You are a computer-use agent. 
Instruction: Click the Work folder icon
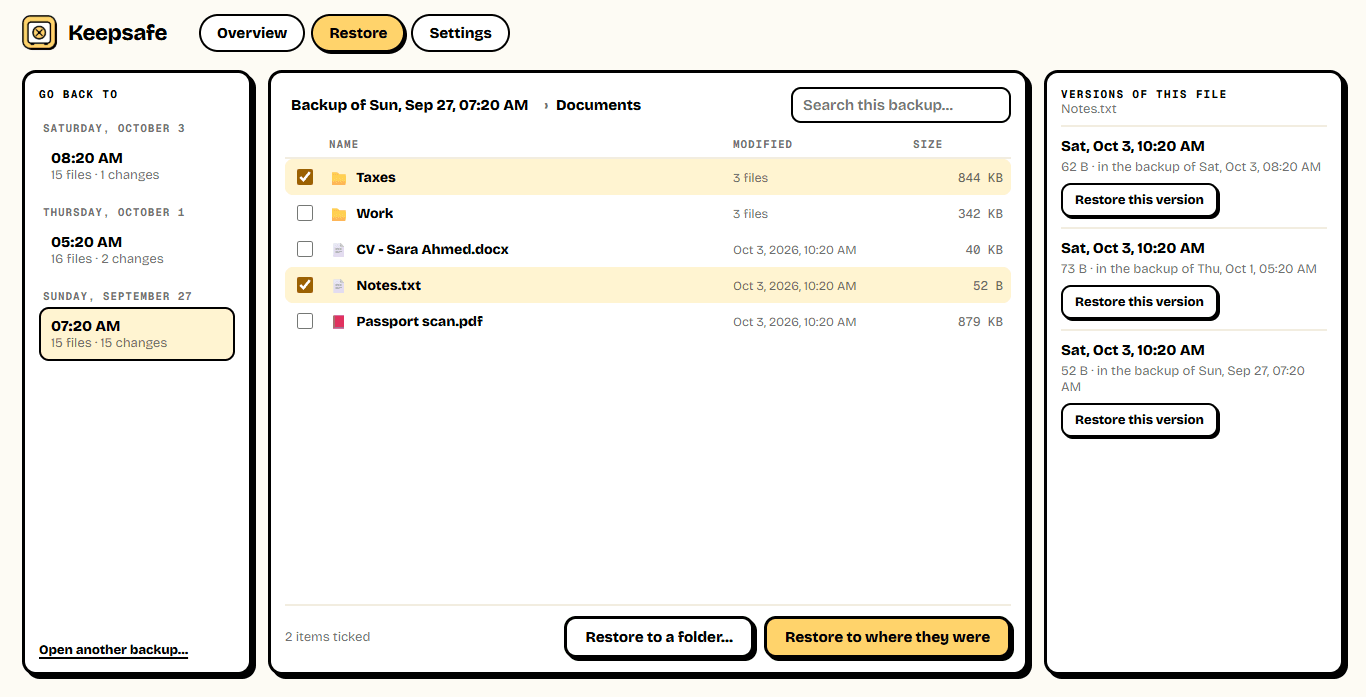point(339,214)
